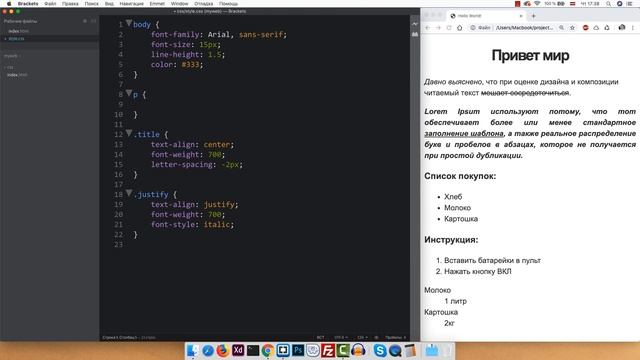Open the Extension Manager icon in Brackets
Viewport: 640px width, 360px height.
click(415, 35)
